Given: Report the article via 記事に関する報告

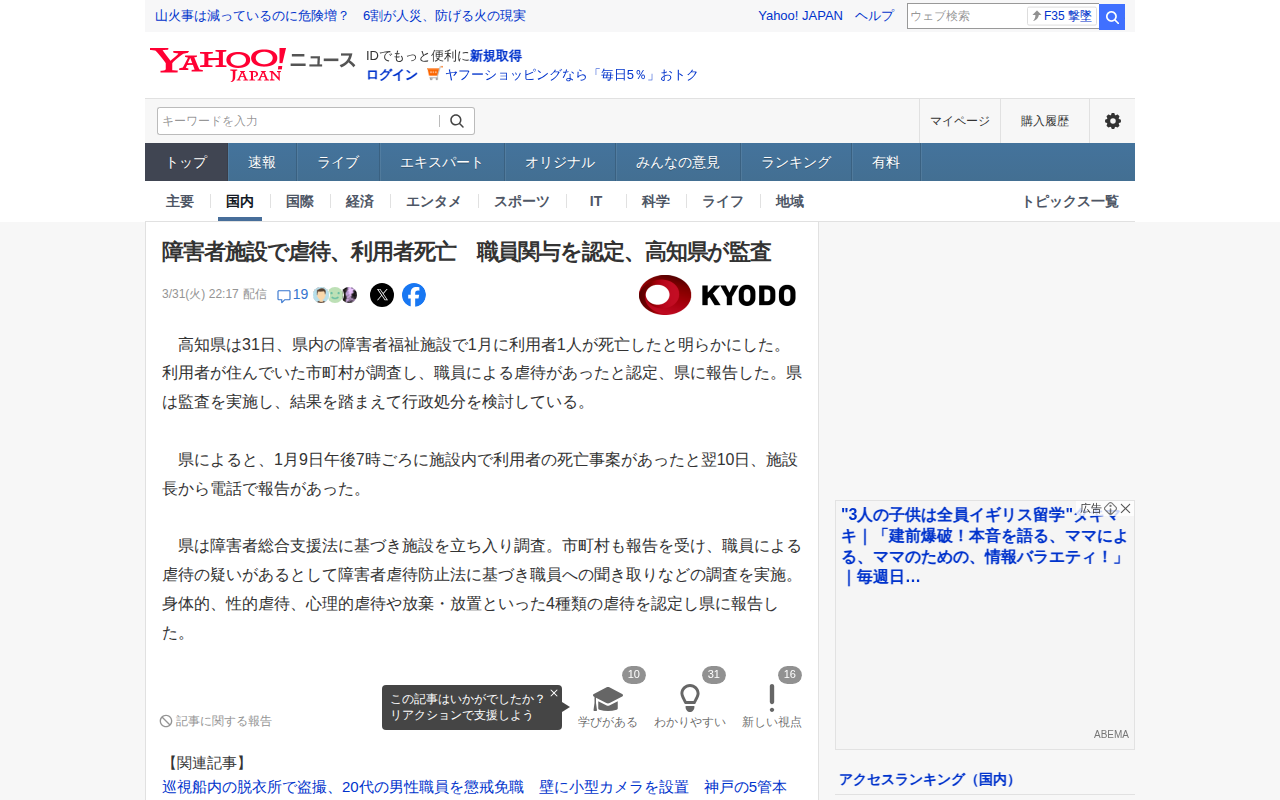Looking at the screenshot, I should (216, 721).
